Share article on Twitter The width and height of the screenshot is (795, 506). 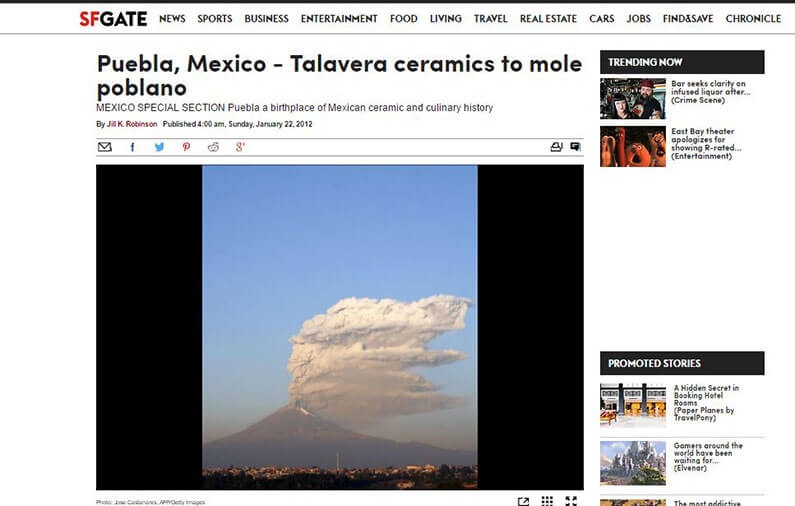(159, 147)
